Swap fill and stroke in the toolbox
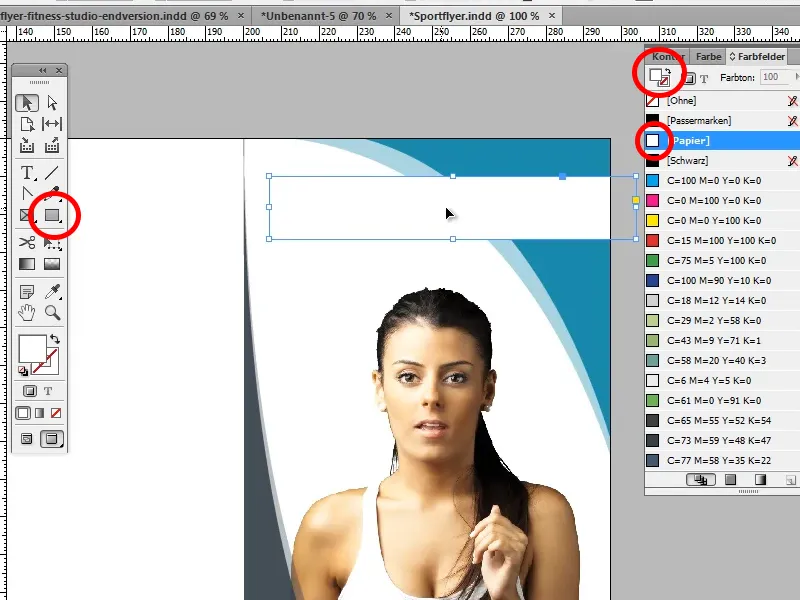 55,339
